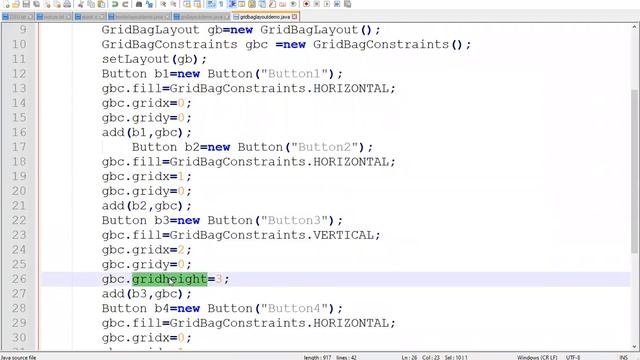Viewport: 640px width, 360px height.
Task: Click the Java source file status entry
Action: pos(18,357)
